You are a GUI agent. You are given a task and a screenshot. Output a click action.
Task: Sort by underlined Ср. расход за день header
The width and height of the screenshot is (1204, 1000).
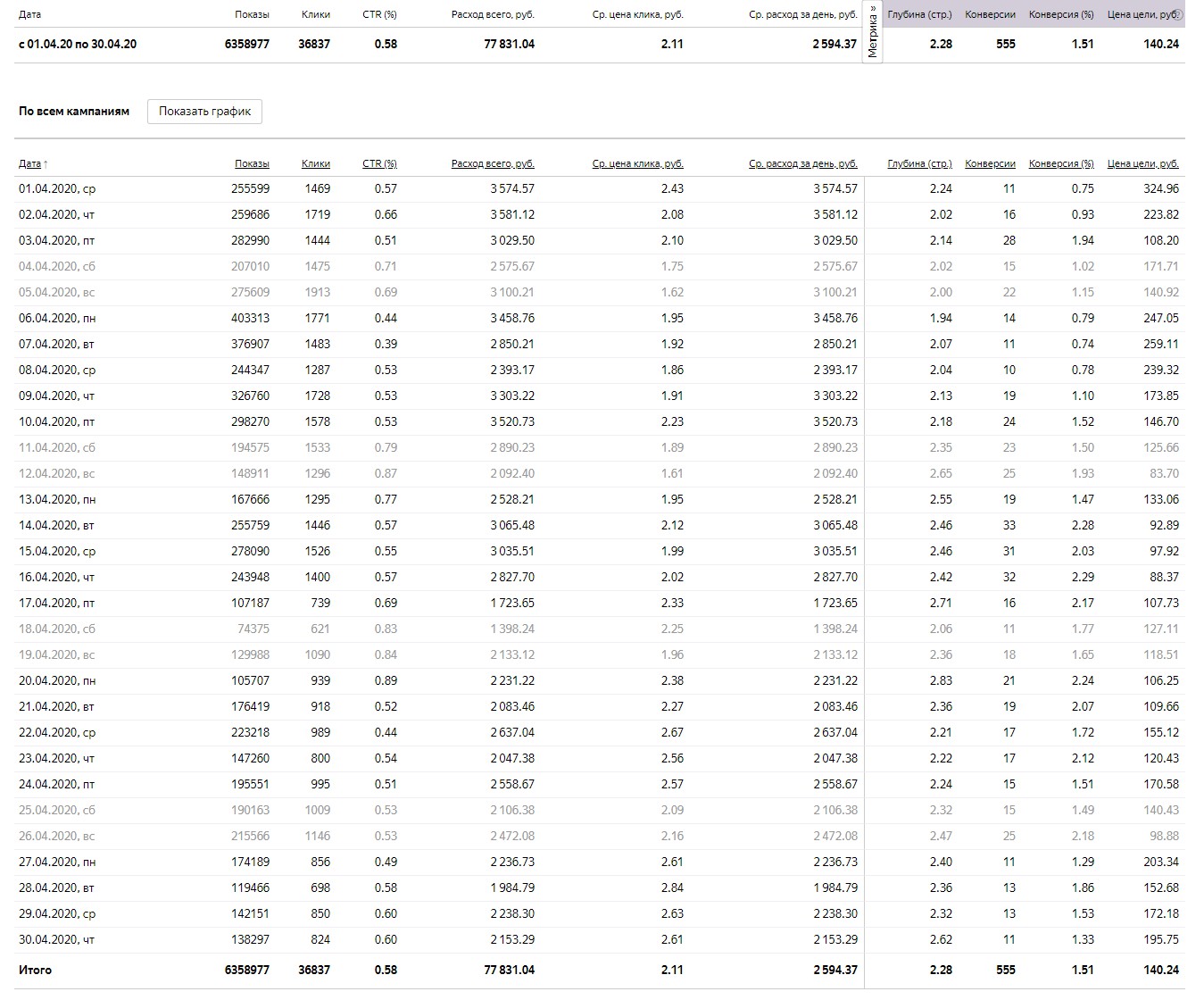point(803,163)
